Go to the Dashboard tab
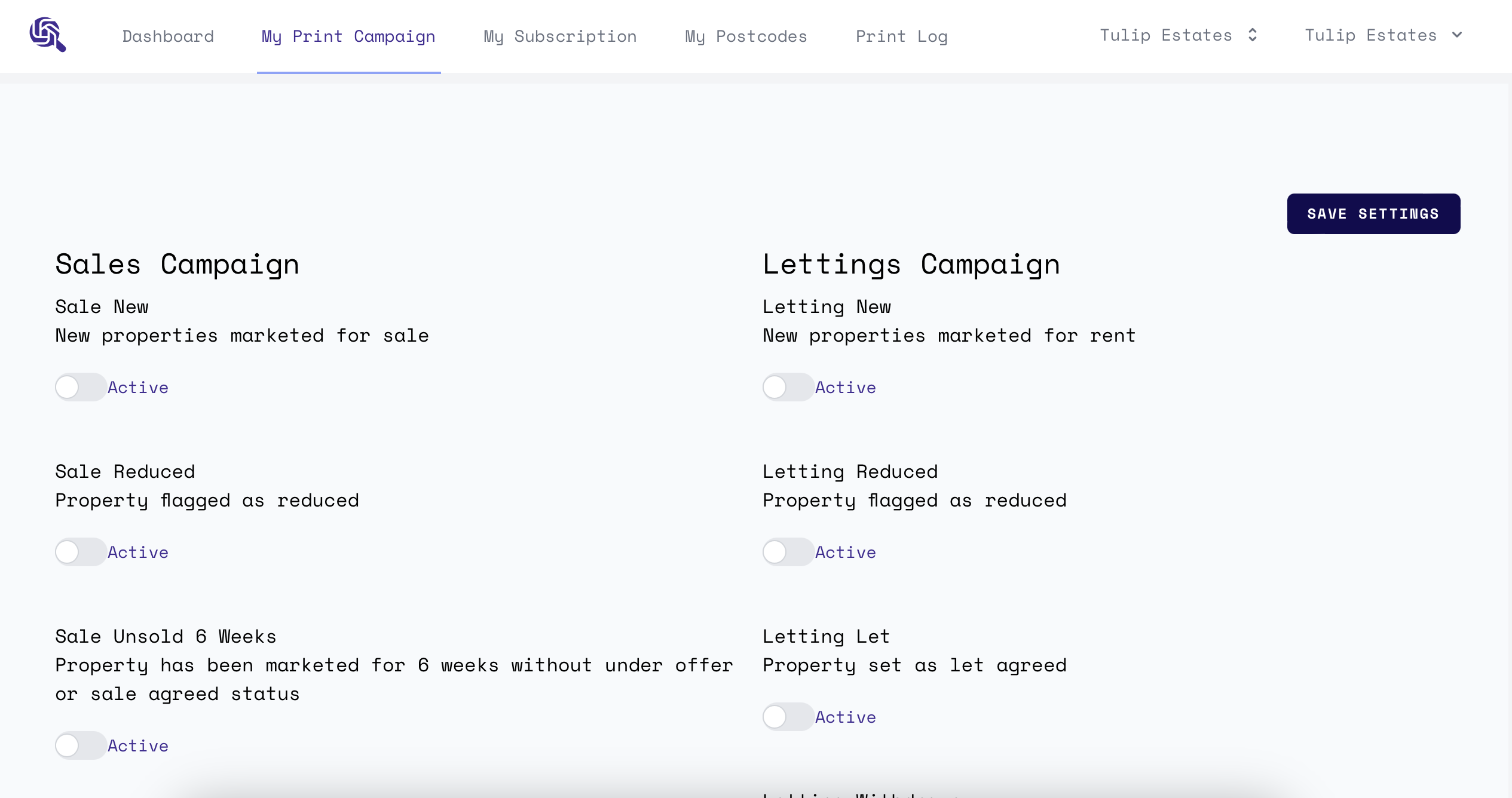The height and width of the screenshot is (798, 1512). tap(168, 36)
